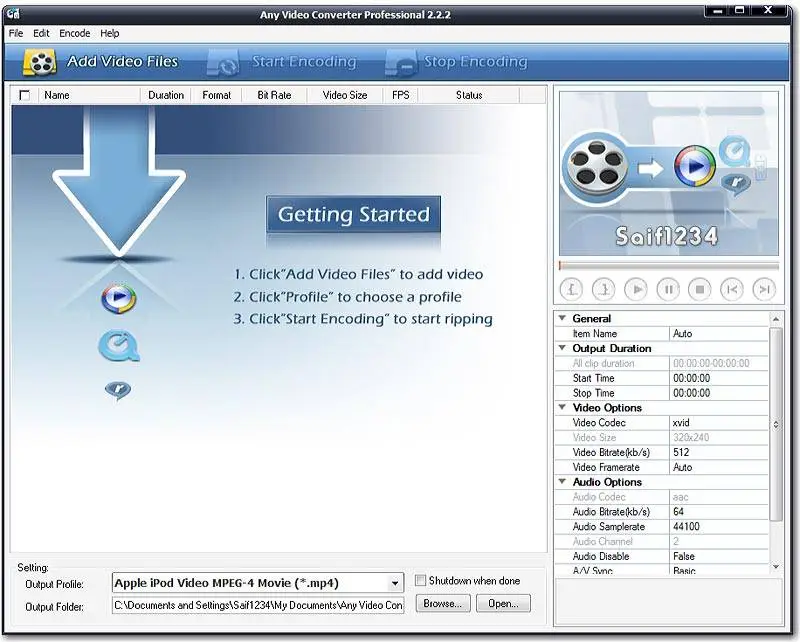Jump to next clip in preview

(764, 289)
